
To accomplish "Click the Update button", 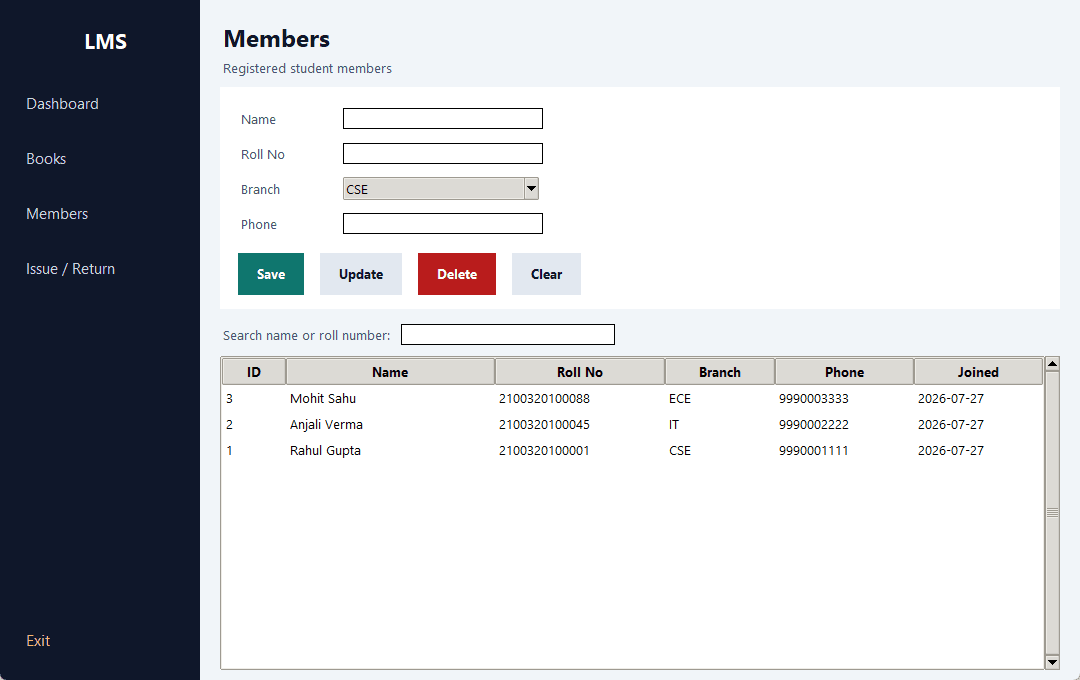I will 361,274.
